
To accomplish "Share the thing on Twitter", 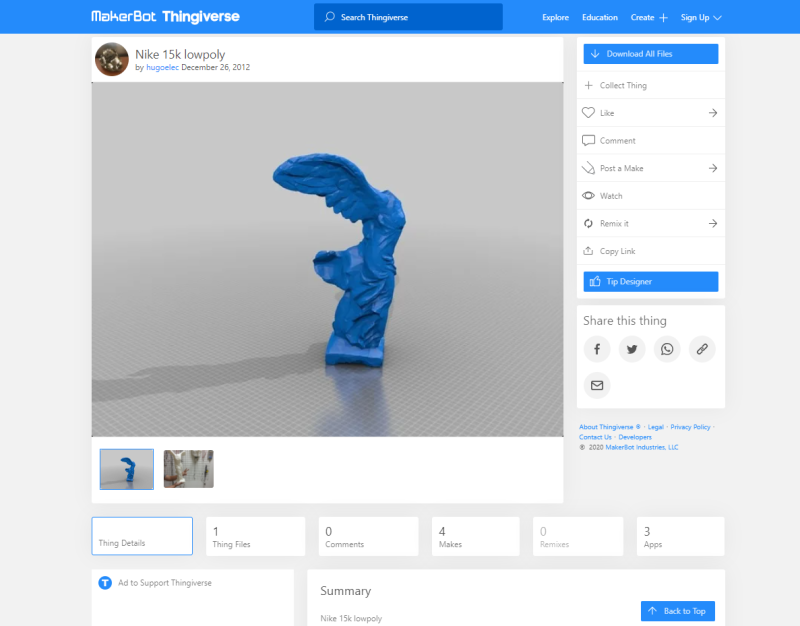I will click(632, 349).
